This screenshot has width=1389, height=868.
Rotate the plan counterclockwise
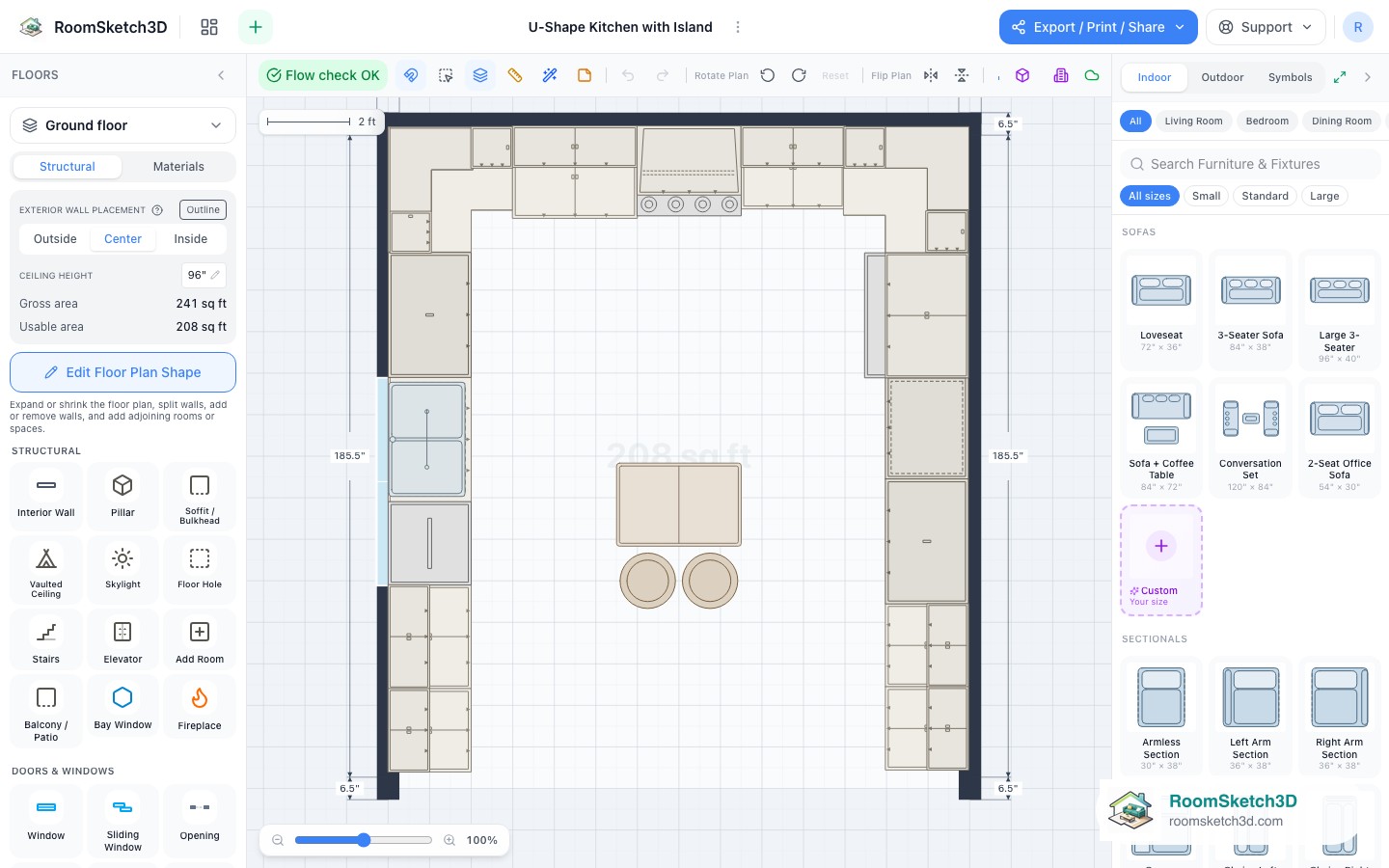pyautogui.click(x=768, y=75)
